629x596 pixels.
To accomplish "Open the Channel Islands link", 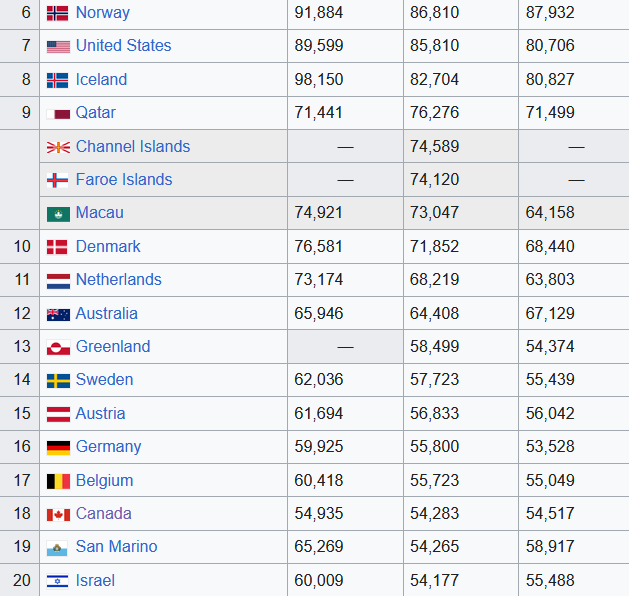I will coord(133,146).
